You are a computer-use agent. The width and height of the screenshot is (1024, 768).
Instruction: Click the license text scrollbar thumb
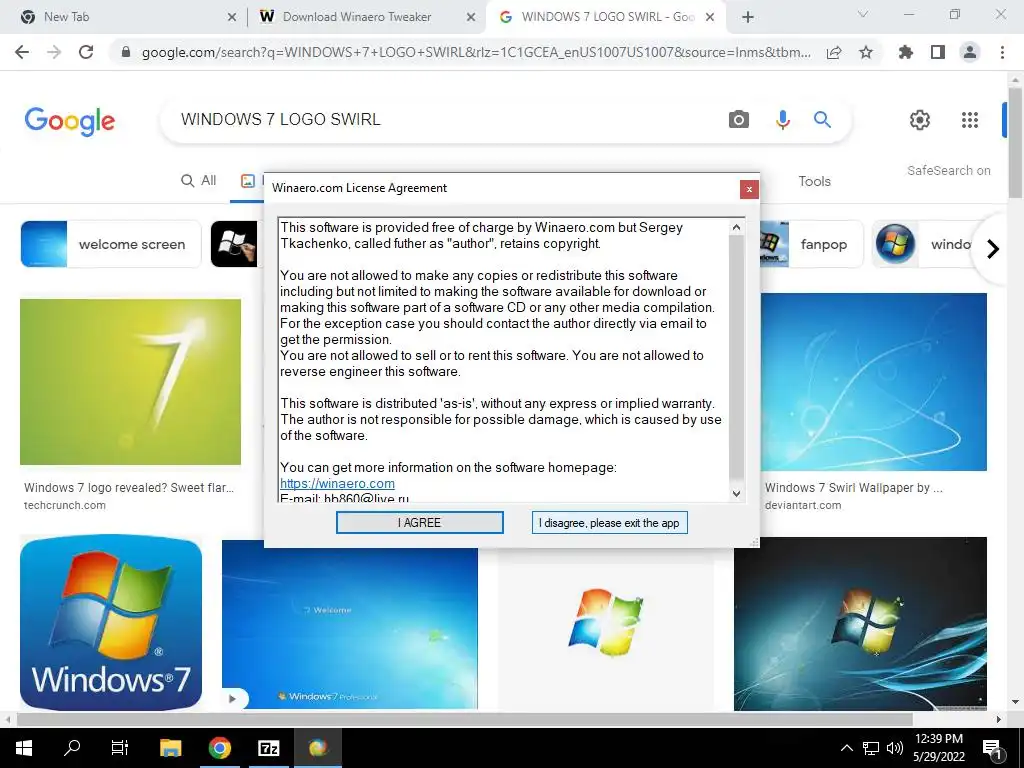[x=736, y=357]
